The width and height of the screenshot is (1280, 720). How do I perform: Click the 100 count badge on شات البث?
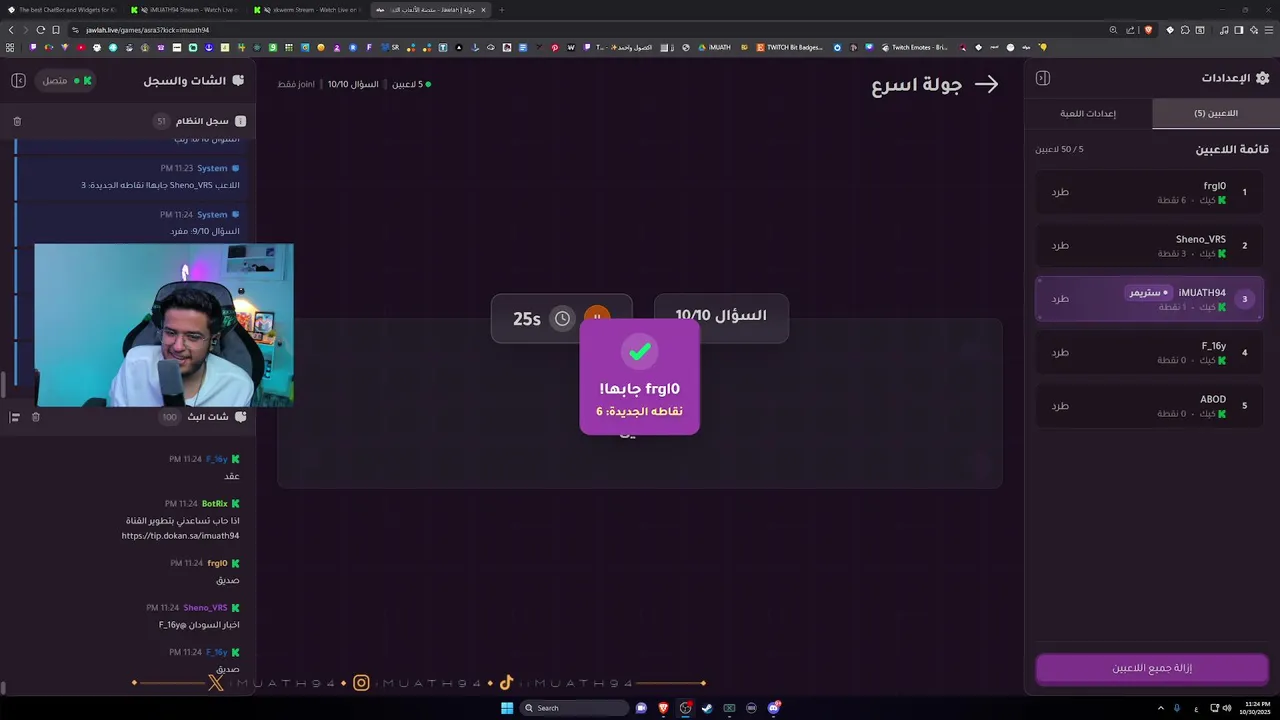click(x=169, y=417)
